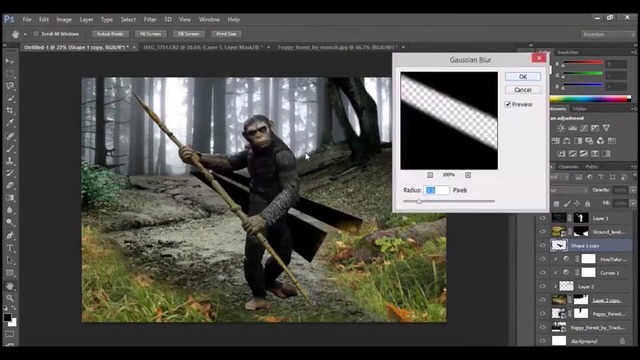Open the tool preset picker arrow
This screenshot has width=640, height=360.
click(x=24, y=34)
